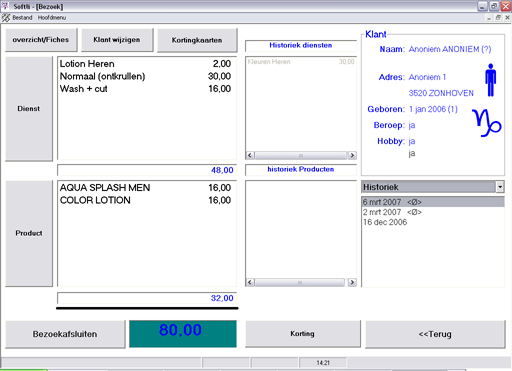
Task: Click the Historiek diensten header
Action: pos(301,45)
